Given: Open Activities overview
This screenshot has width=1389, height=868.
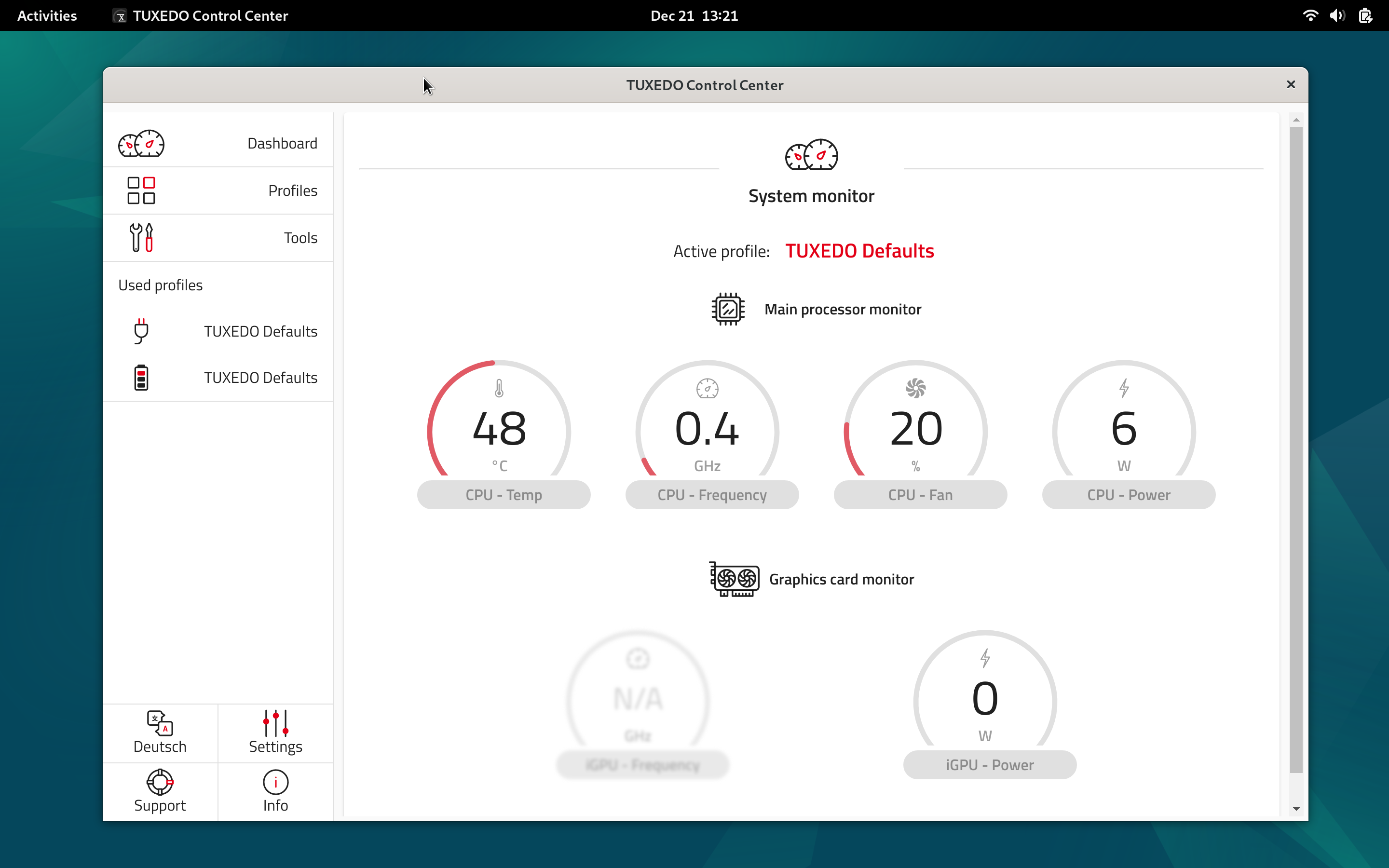Looking at the screenshot, I should tap(47, 15).
